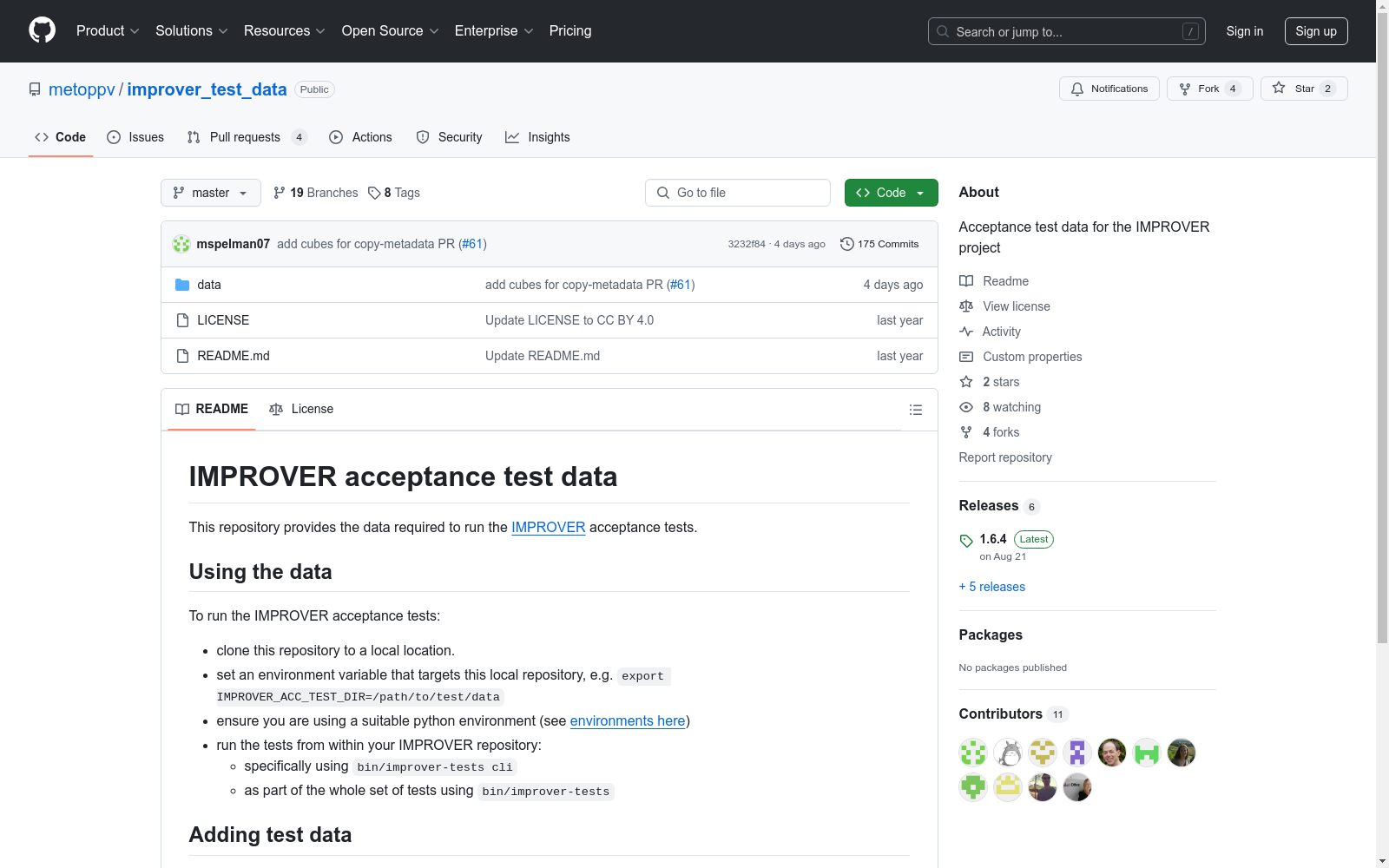Open the Code tab
The height and width of the screenshot is (868, 1389).
click(60, 137)
